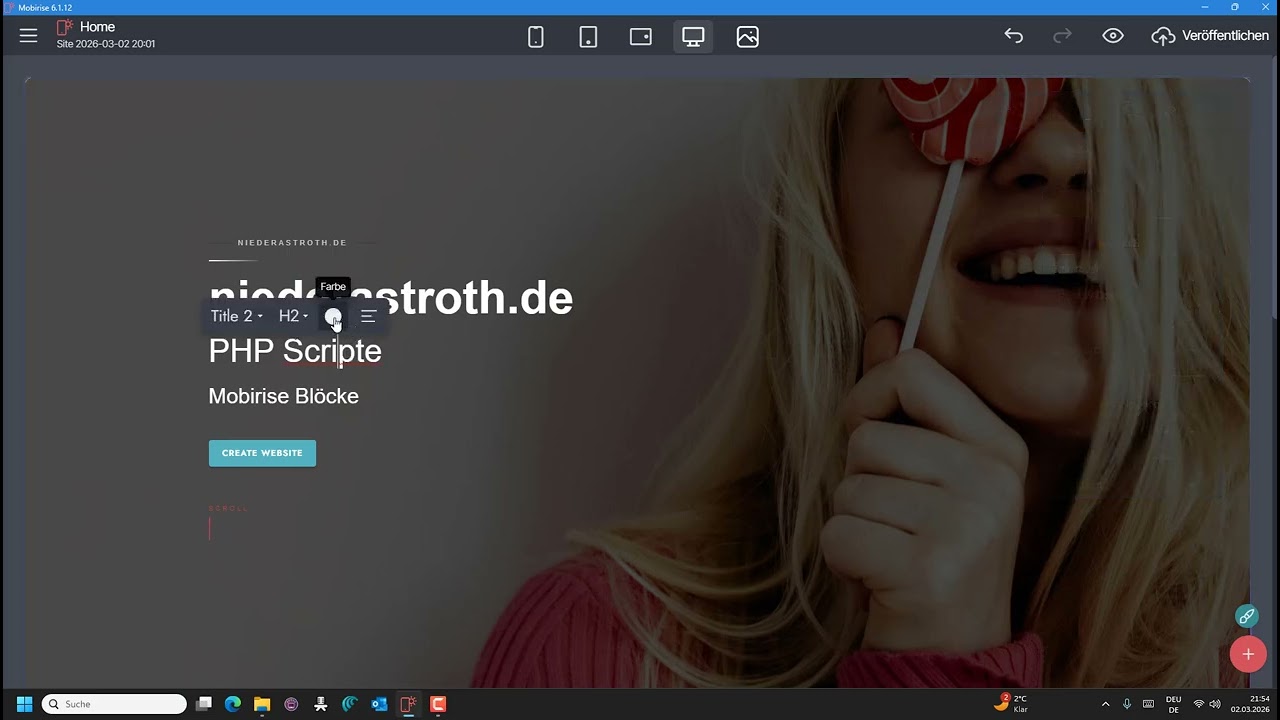The width and height of the screenshot is (1280, 720).
Task: Open the text alignment options
Action: pos(368,316)
